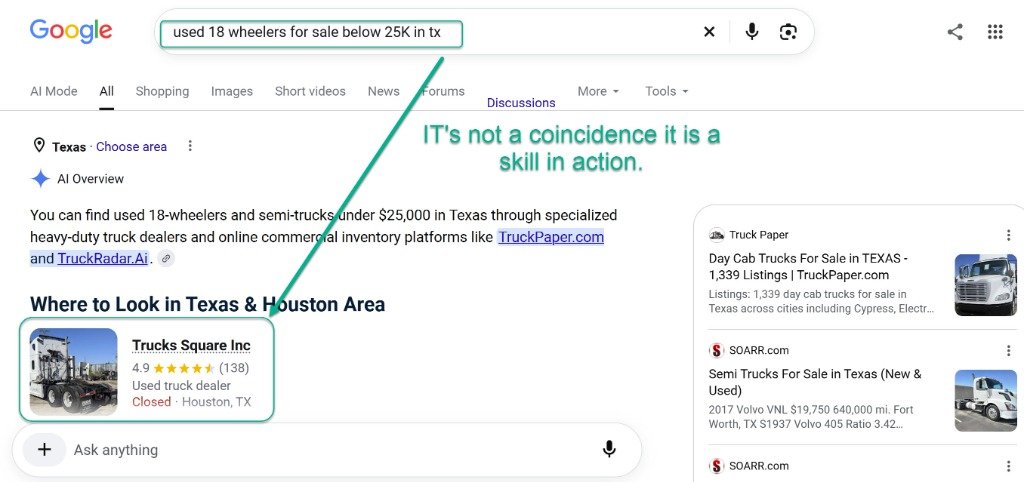Open the Google apps grid

click(995, 31)
